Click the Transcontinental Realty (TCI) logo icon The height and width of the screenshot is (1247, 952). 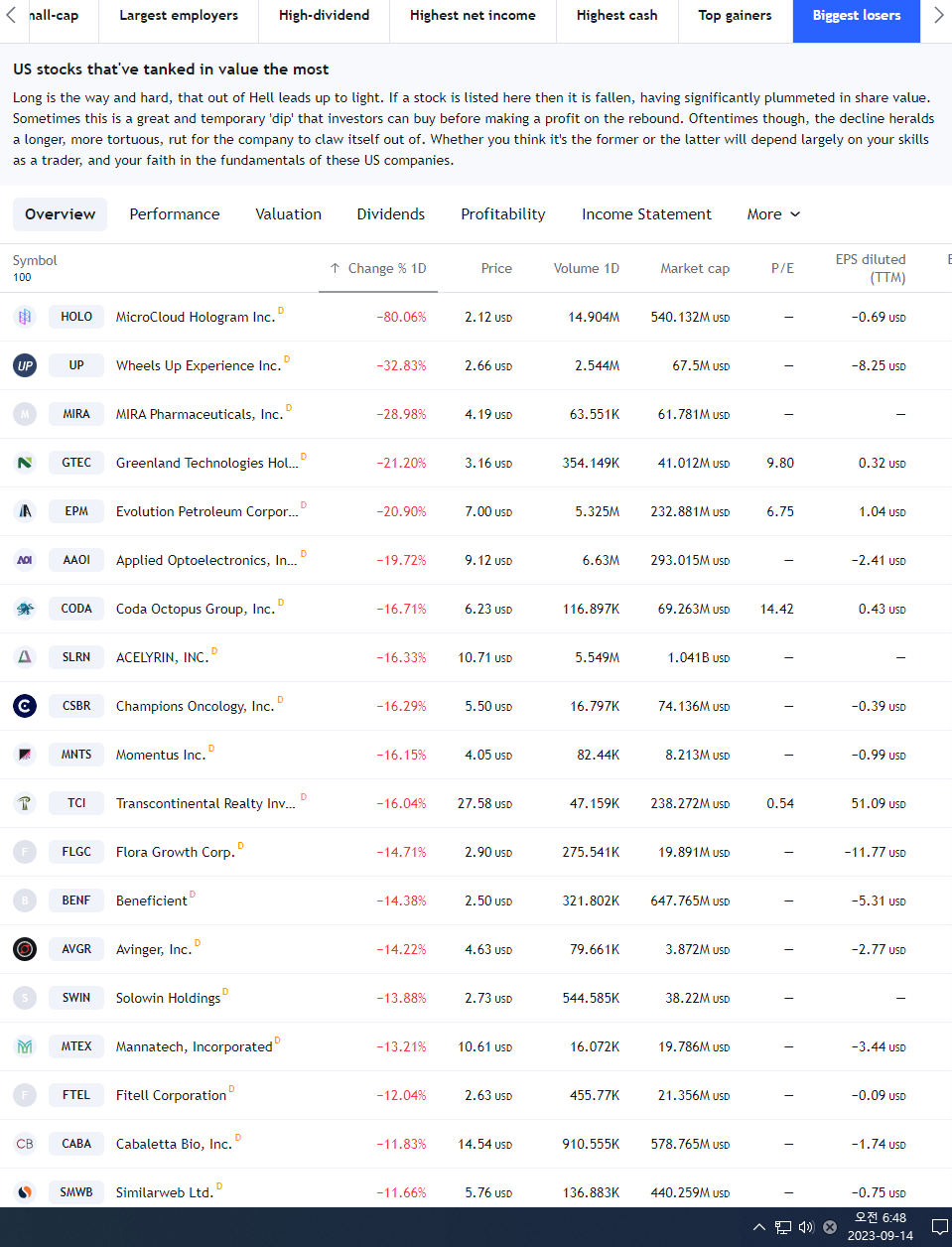click(x=25, y=803)
